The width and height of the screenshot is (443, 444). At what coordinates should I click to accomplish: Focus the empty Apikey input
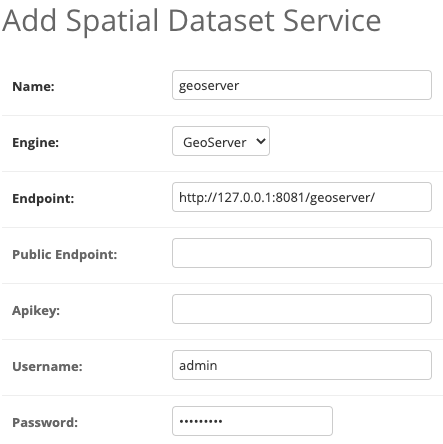[x=302, y=309]
